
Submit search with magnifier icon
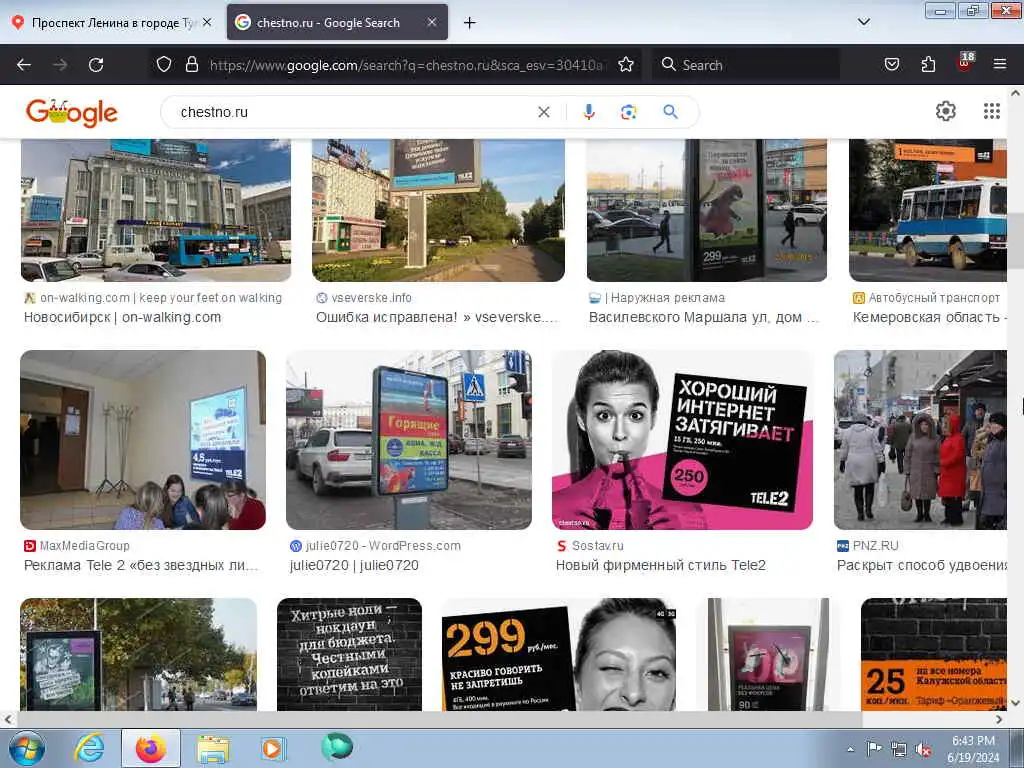pyautogui.click(x=670, y=112)
